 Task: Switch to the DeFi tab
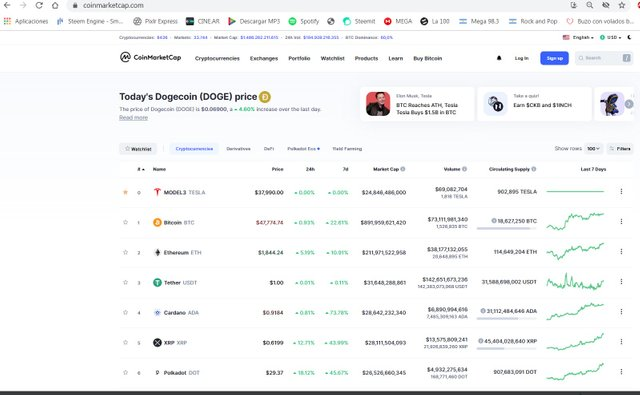coord(269,149)
